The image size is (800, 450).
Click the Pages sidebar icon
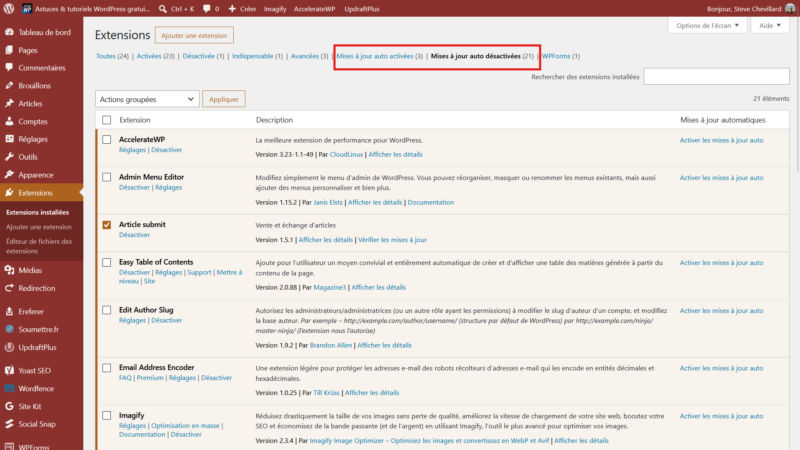[9, 50]
